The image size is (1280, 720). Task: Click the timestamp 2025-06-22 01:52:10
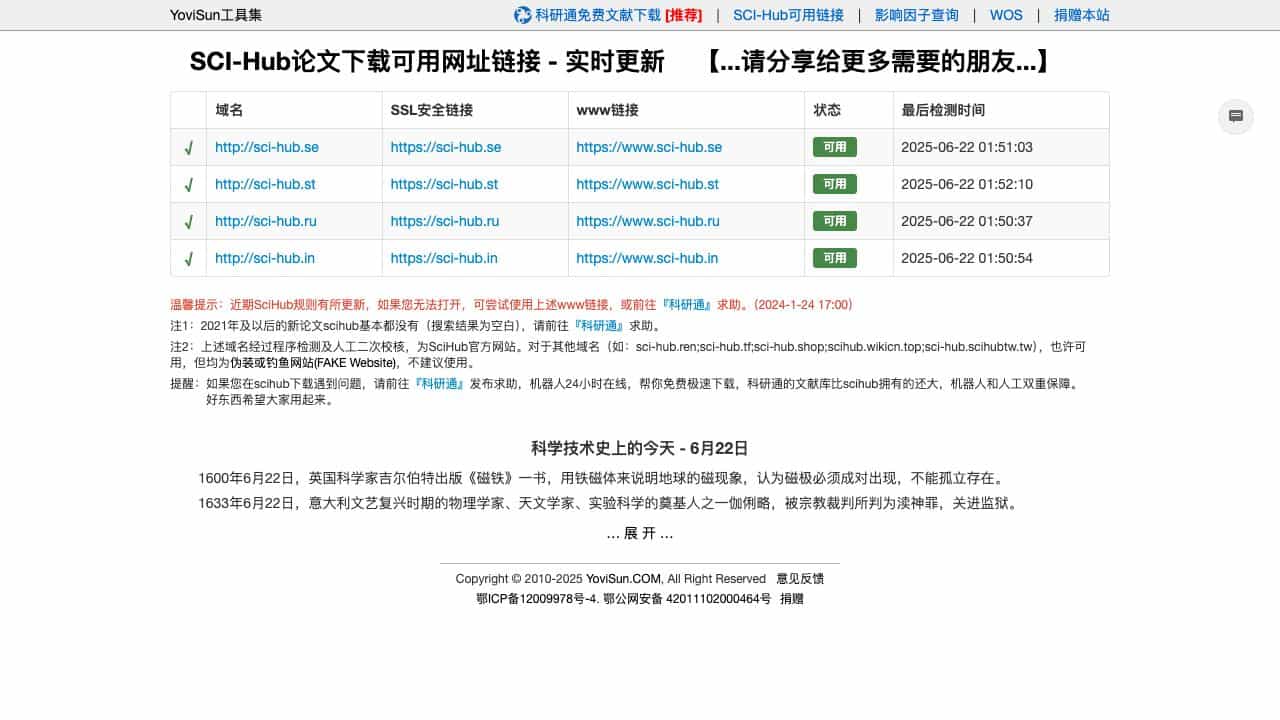pos(967,184)
